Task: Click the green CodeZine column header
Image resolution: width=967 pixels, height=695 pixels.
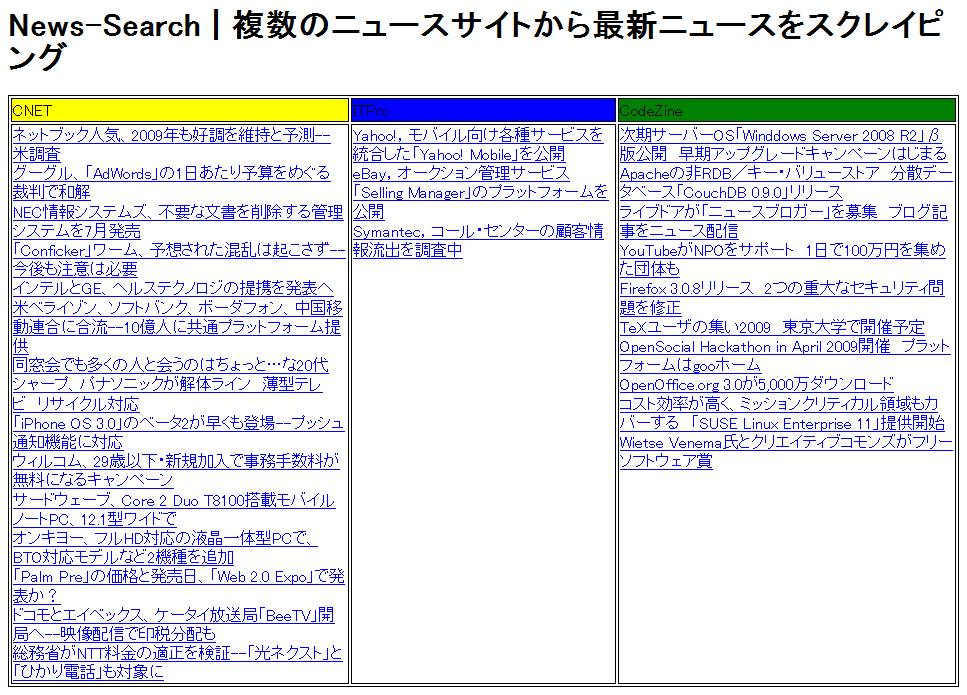Action: (x=787, y=110)
